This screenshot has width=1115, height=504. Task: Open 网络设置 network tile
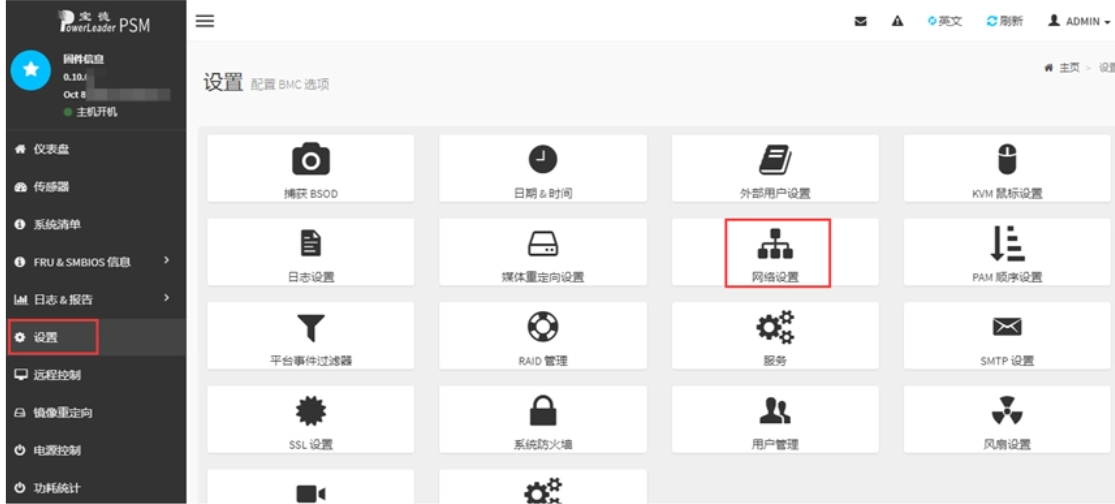click(x=775, y=252)
